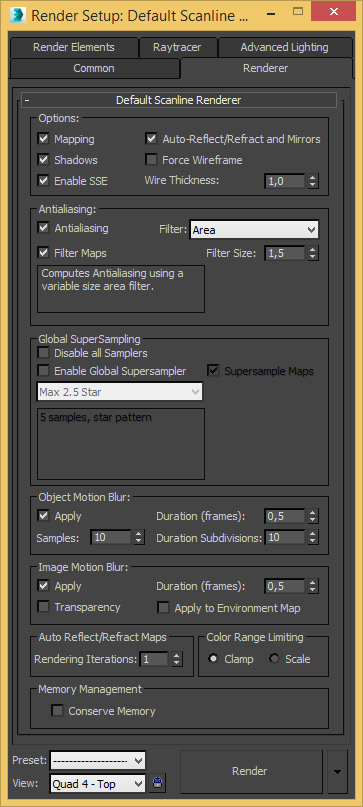
Task: Click the Samples spinner arrows
Action: point(138,538)
